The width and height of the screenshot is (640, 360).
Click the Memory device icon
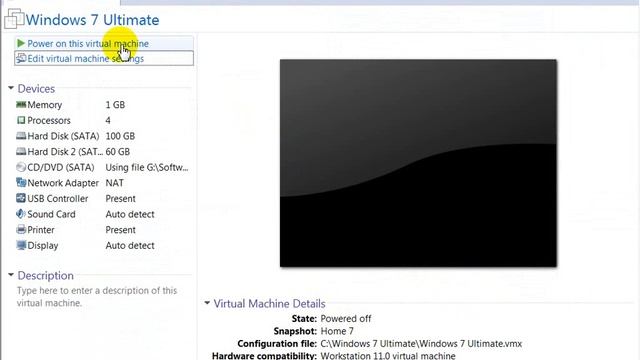pyautogui.click(x=21, y=104)
